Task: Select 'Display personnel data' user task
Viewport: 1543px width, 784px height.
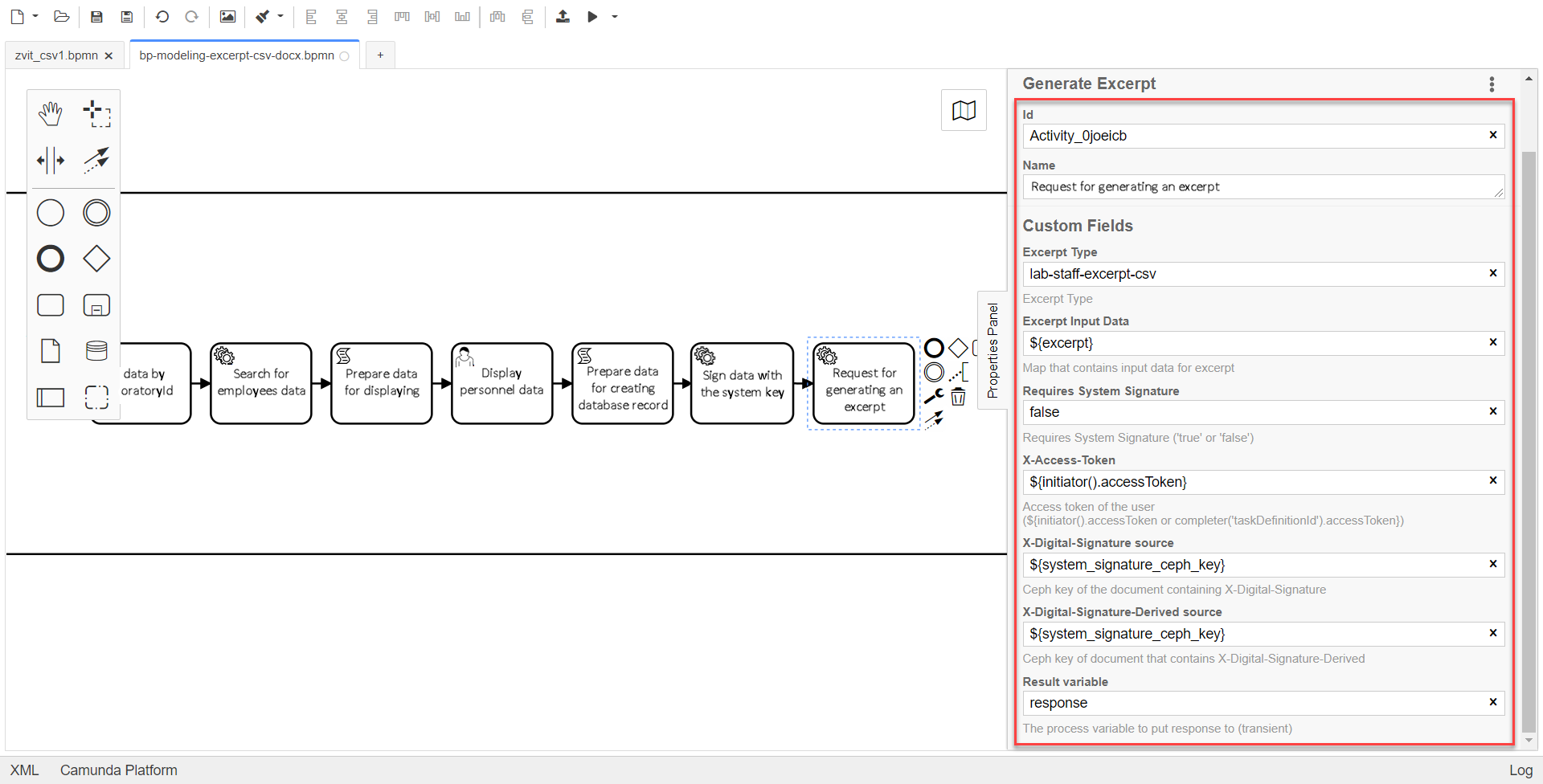Action: click(502, 383)
